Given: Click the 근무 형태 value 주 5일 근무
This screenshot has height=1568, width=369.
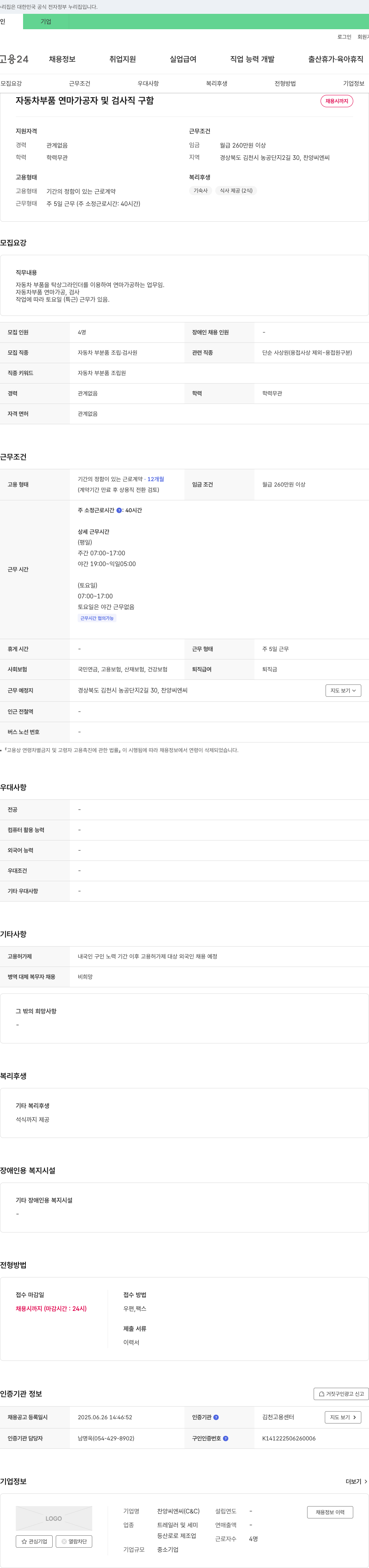Looking at the screenshot, I should (x=275, y=649).
